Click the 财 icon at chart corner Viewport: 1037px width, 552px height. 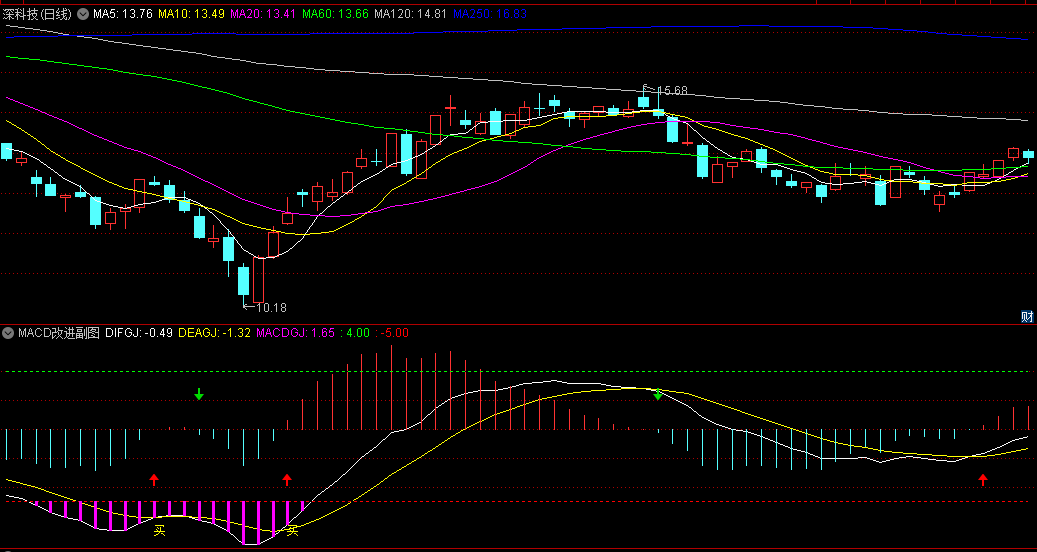click(x=1027, y=317)
